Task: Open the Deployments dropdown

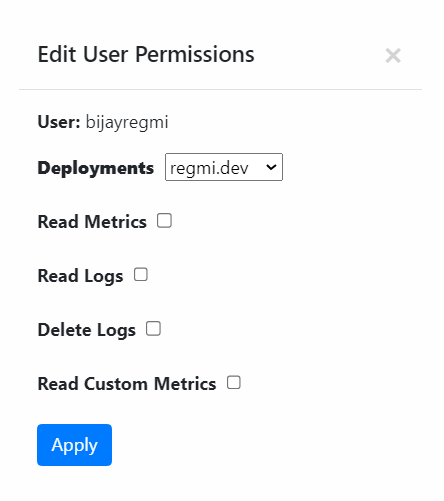Action: tap(224, 167)
